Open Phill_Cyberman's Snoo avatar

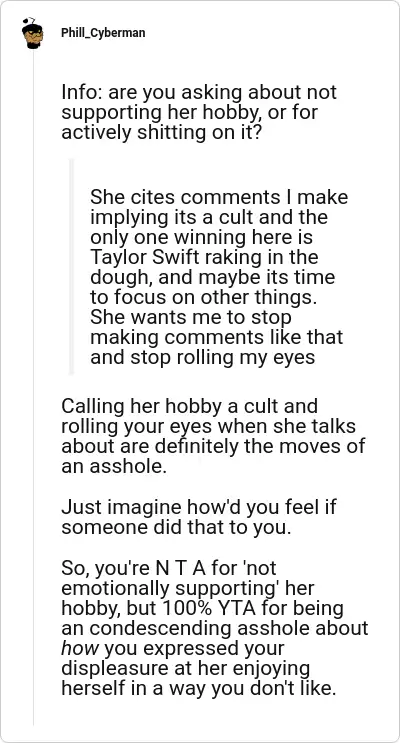pos(33,33)
